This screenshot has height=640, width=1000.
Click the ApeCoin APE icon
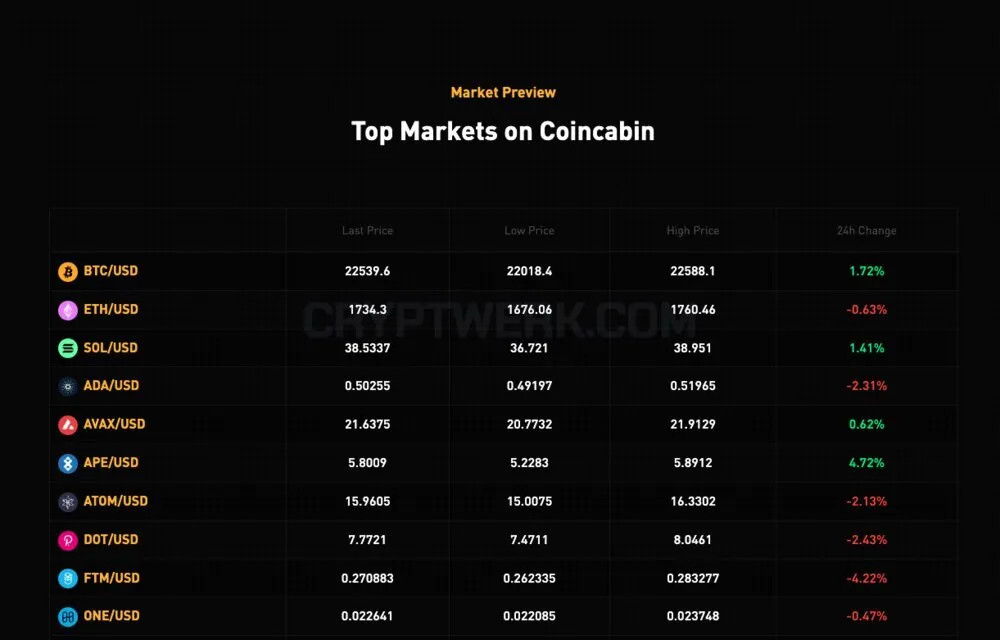(x=68, y=463)
